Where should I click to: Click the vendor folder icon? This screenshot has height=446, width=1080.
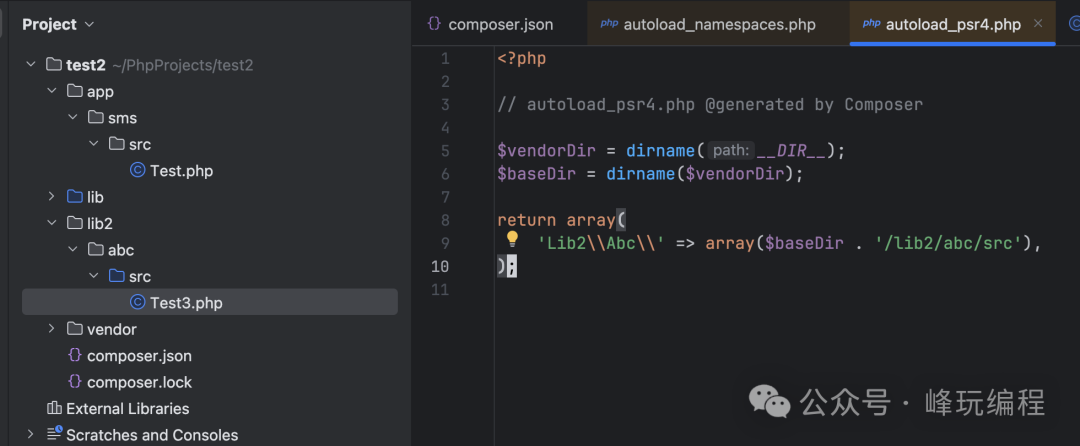(75, 329)
